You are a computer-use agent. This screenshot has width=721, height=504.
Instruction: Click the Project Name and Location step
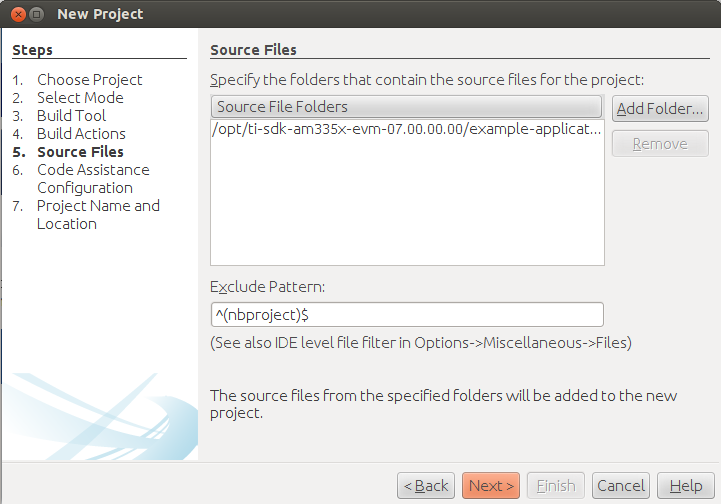[97, 215]
